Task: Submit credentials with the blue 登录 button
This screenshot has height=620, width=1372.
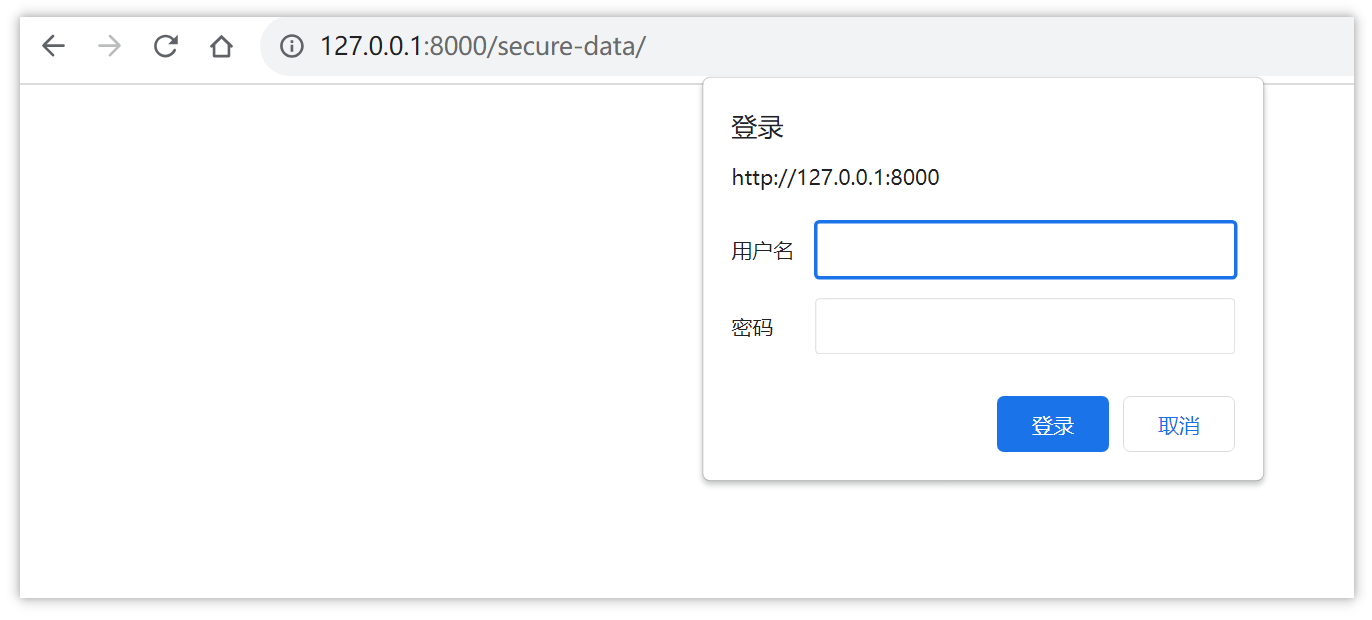Action: click(1052, 424)
